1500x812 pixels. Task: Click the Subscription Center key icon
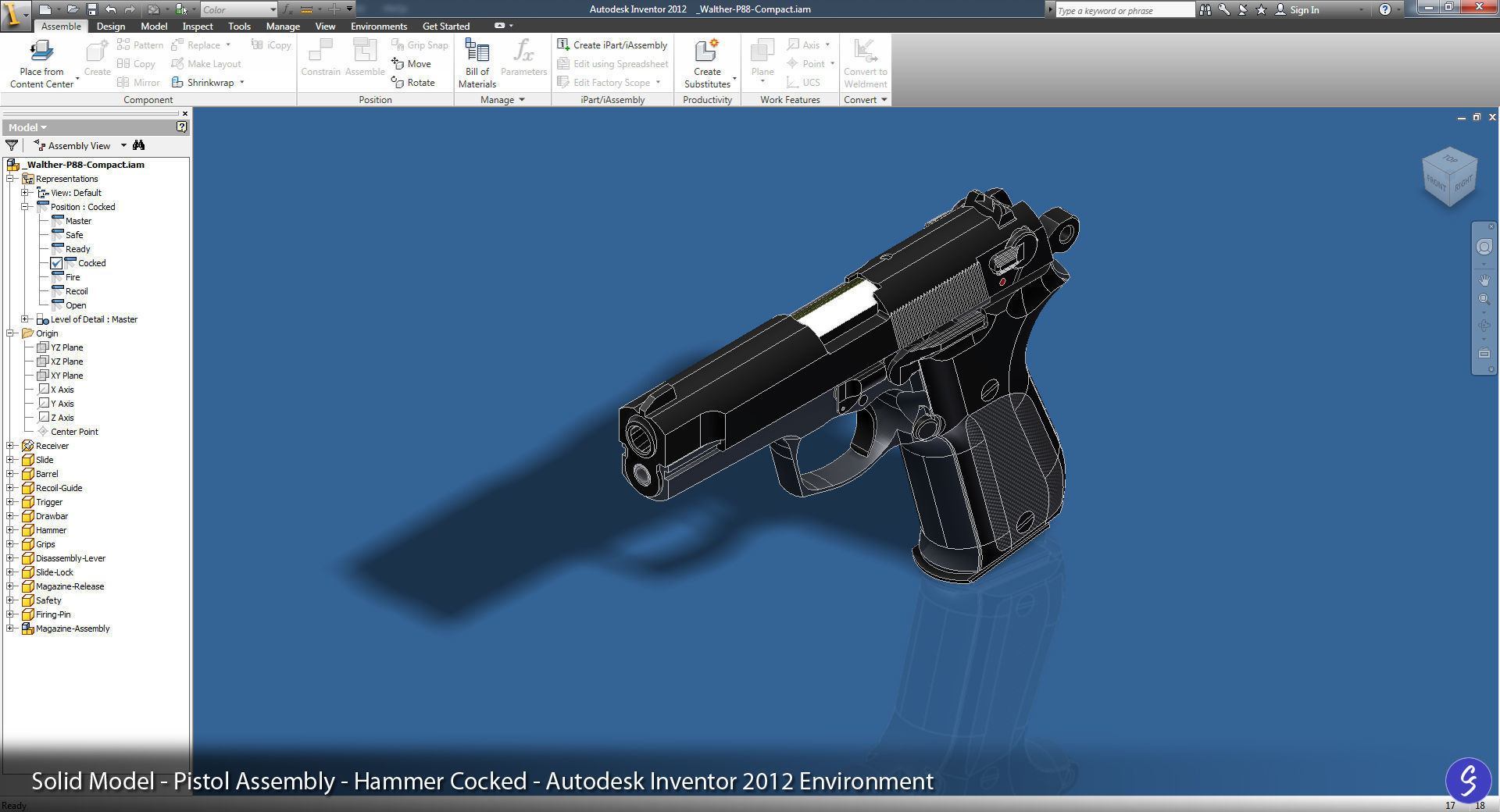point(1224,9)
